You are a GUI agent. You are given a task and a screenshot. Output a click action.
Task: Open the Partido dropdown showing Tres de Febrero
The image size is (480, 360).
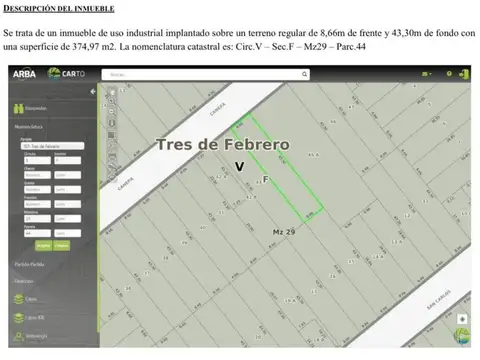tap(52, 146)
